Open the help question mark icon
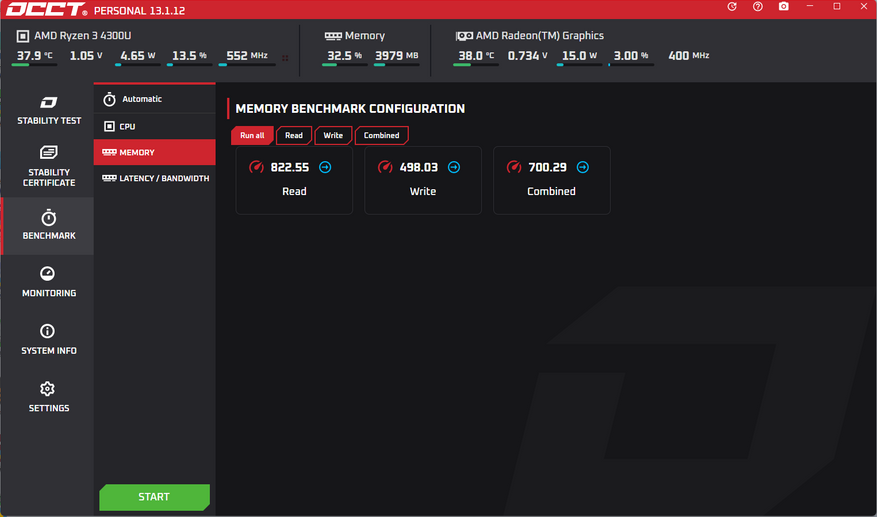The height and width of the screenshot is (517, 877). (758, 7)
